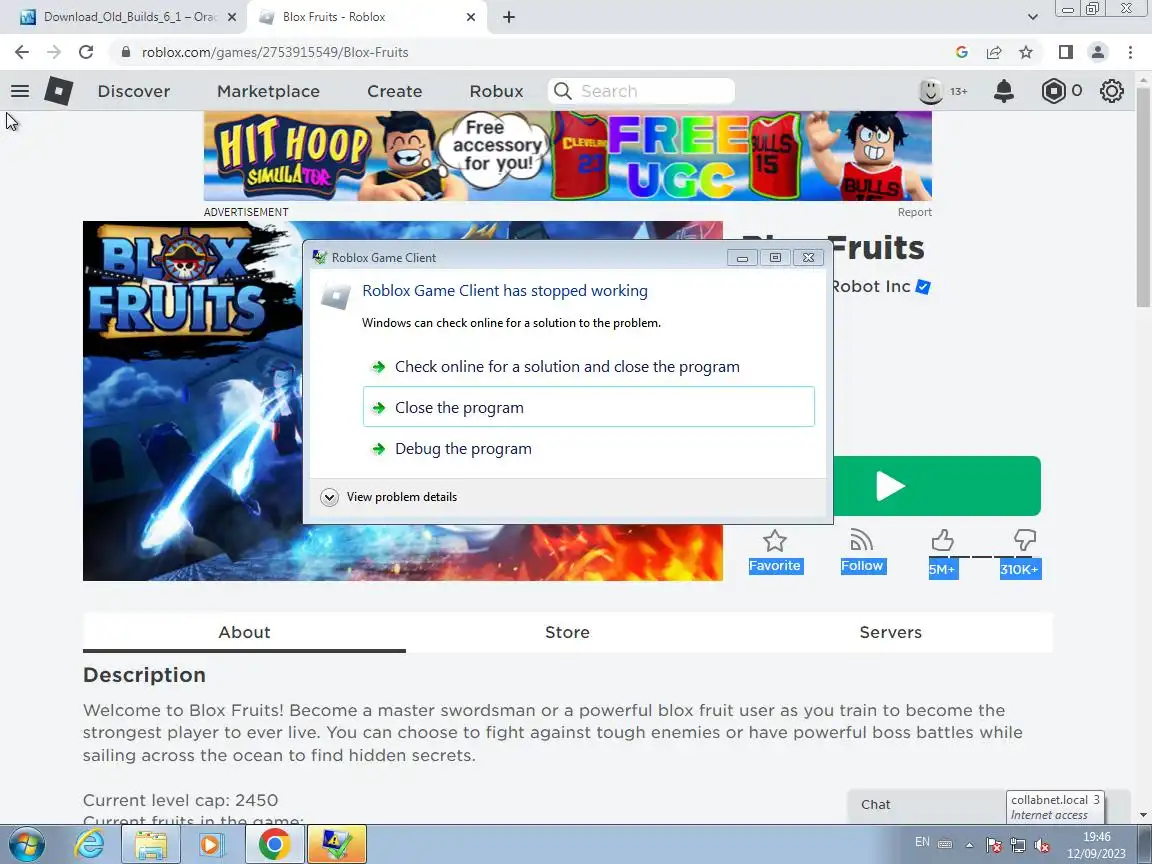Open the Robux balance icon
The width and height of the screenshot is (1152, 864).
[x=1054, y=91]
